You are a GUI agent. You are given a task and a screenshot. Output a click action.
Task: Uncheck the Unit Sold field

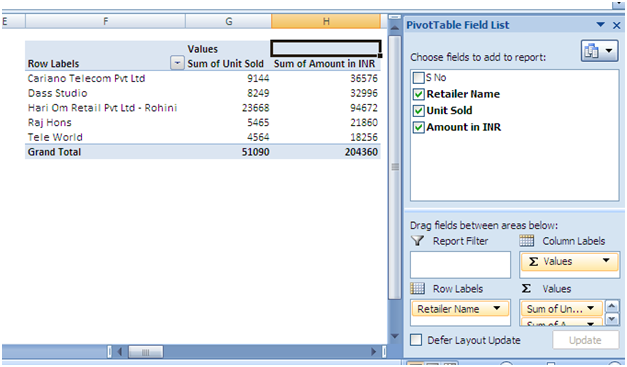[x=418, y=111]
